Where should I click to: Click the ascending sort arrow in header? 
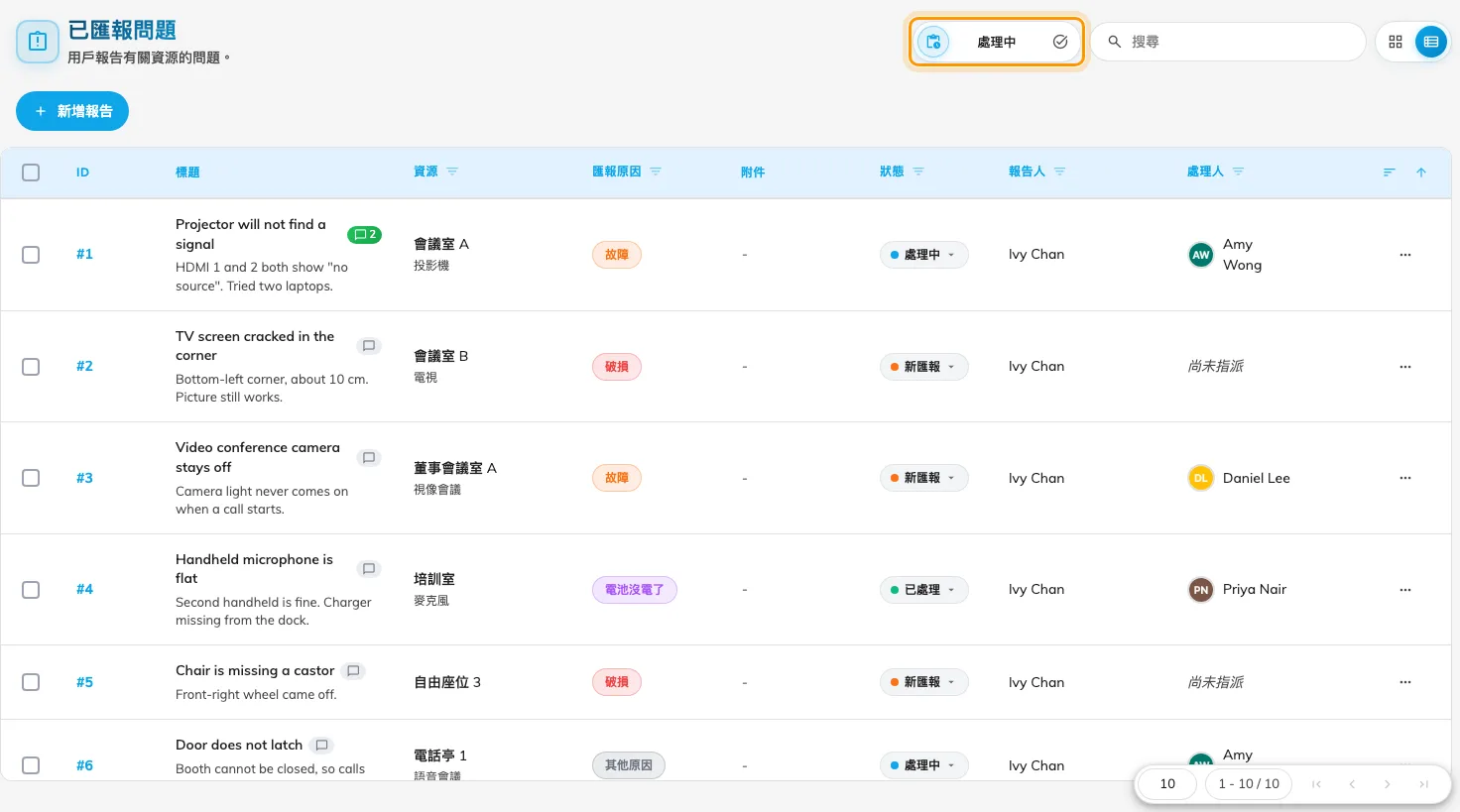pyautogui.click(x=1421, y=173)
